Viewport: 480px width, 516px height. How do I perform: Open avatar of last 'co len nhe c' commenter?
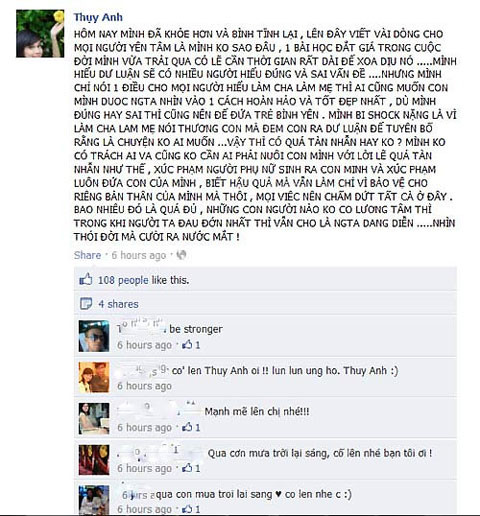94,500
